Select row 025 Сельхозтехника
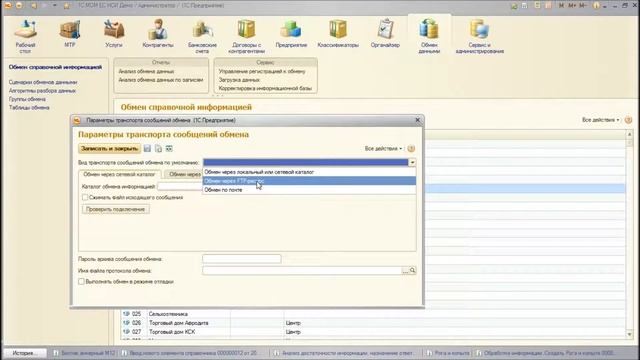 tap(373, 314)
